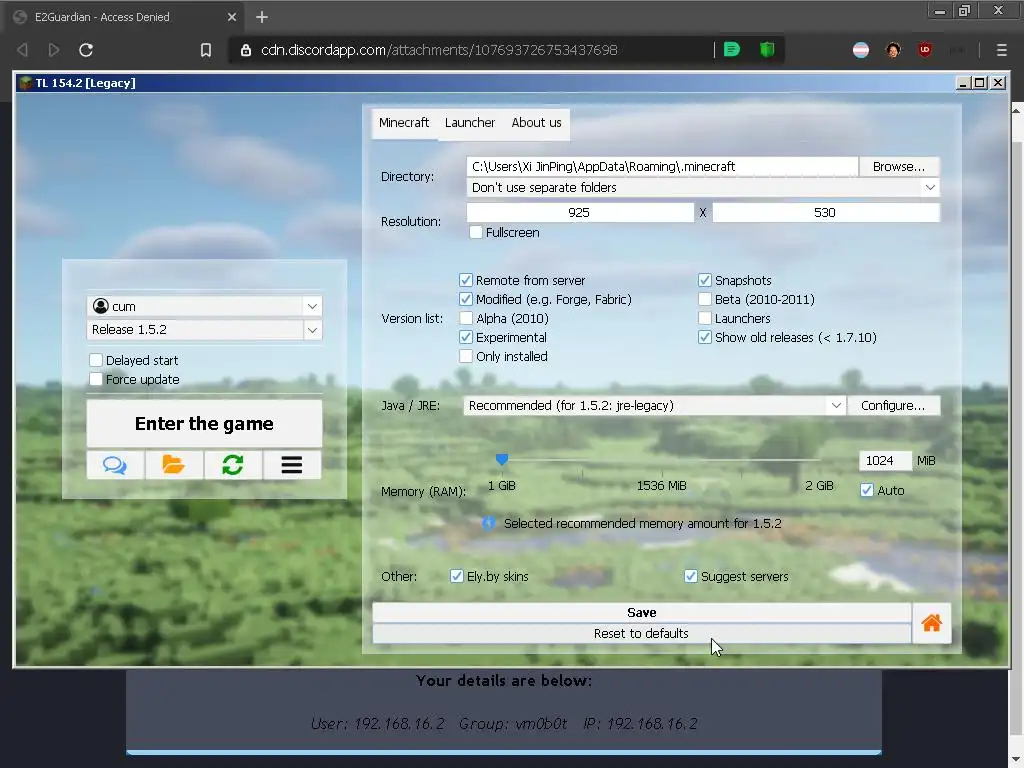Click the Directory path input field

tap(662, 167)
